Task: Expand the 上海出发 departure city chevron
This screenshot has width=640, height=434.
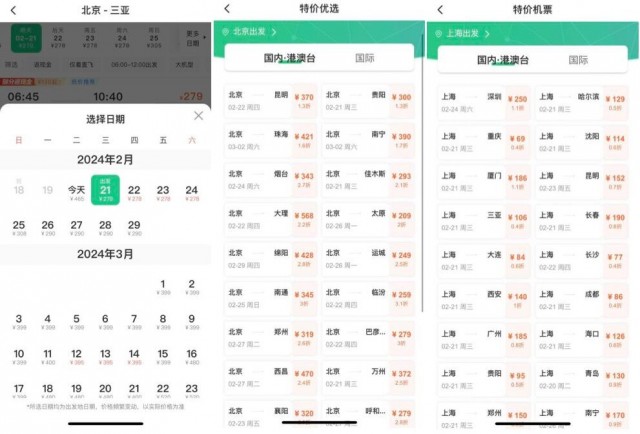Action: coord(487,33)
